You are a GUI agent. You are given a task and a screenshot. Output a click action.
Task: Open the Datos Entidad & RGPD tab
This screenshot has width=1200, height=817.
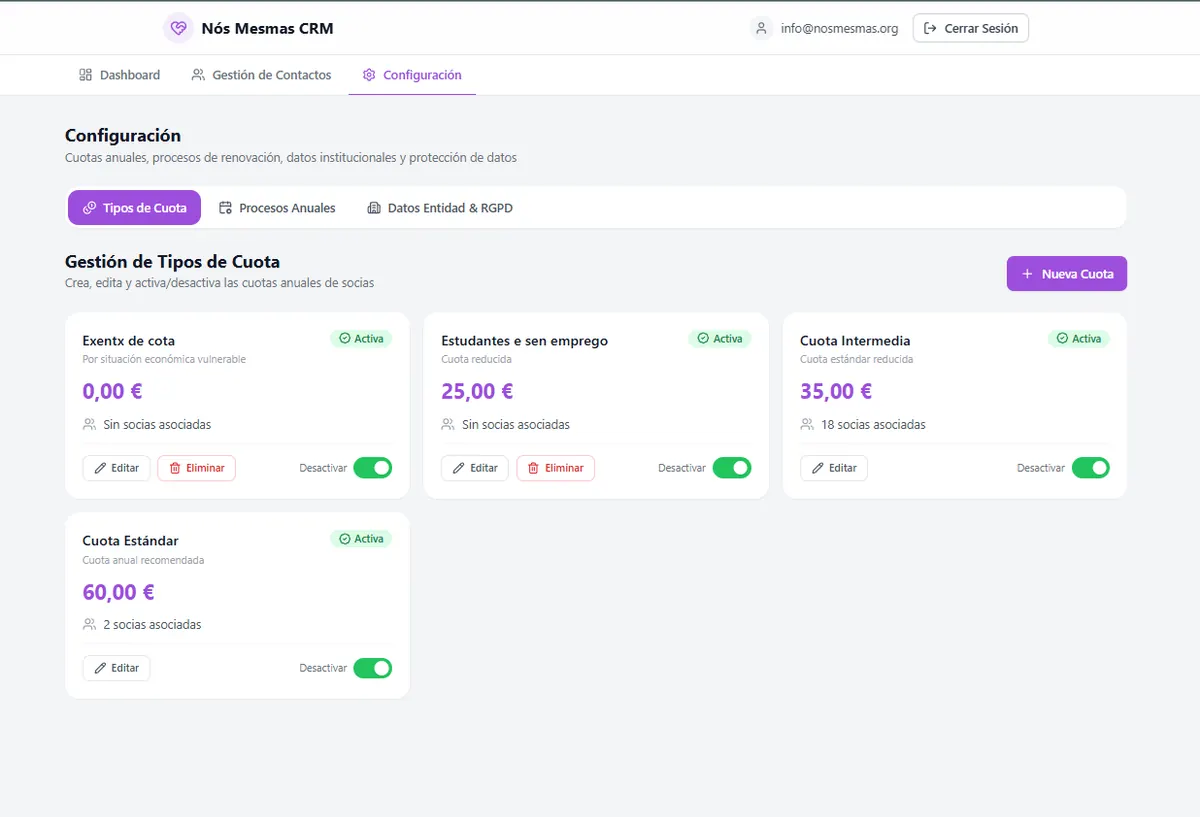coord(440,208)
